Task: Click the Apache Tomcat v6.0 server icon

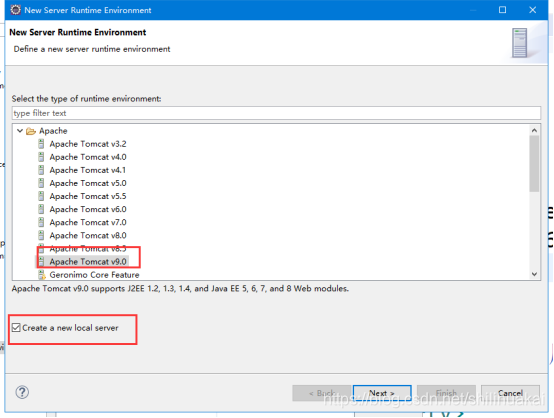Action: [x=41, y=210]
